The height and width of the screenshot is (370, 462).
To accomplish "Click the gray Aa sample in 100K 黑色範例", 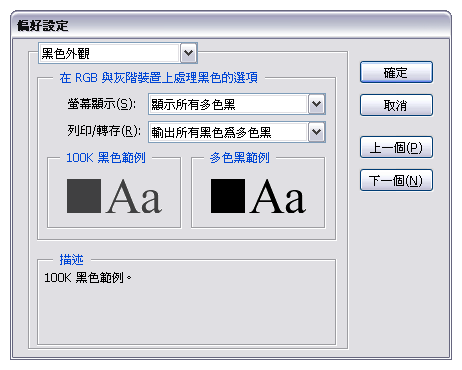I will pyautogui.click(x=134, y=197).
